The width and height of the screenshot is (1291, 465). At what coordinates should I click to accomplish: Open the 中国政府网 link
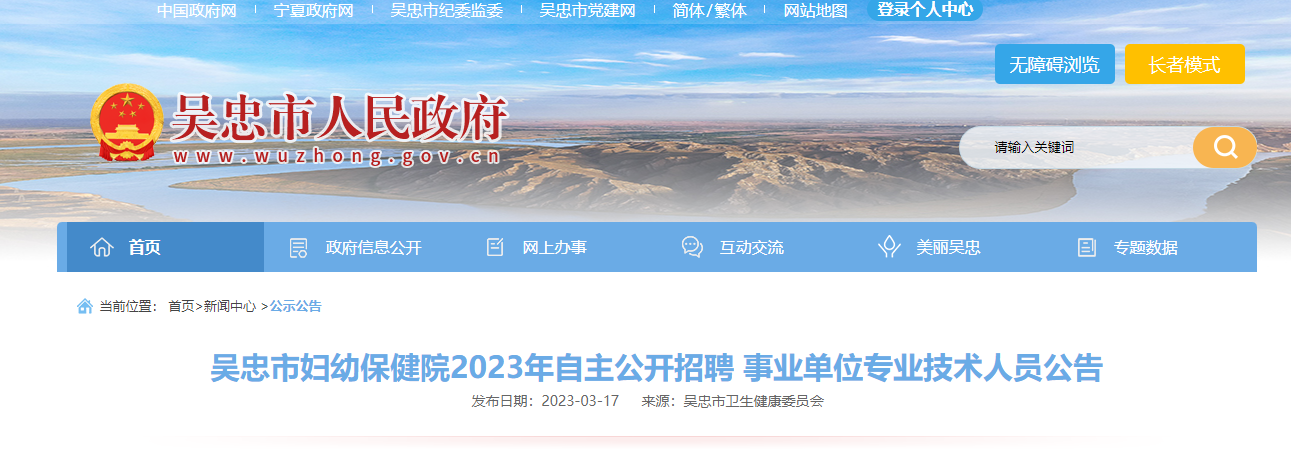click(197, 11)
